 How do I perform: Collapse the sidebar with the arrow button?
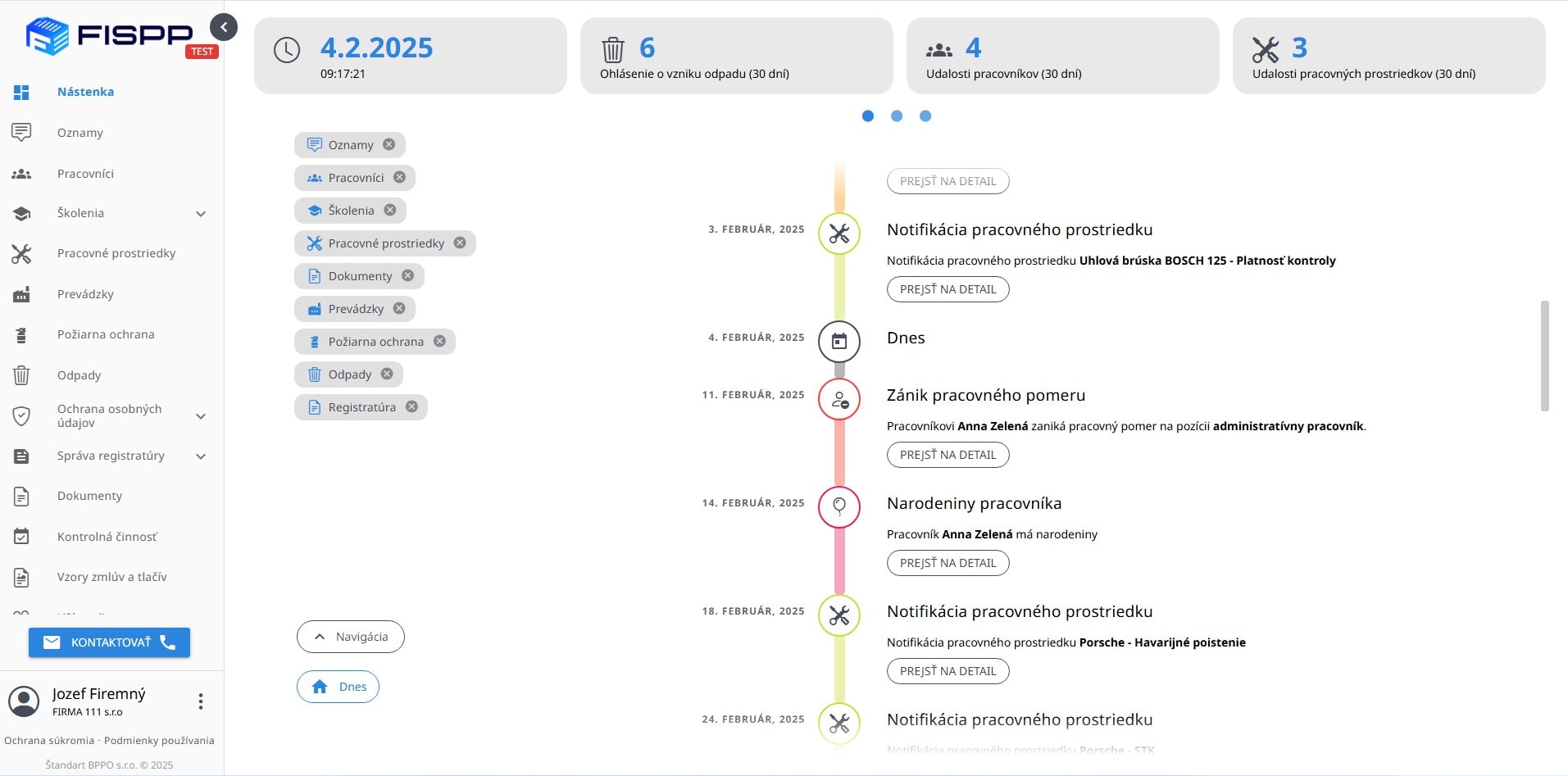pos(224,27)
